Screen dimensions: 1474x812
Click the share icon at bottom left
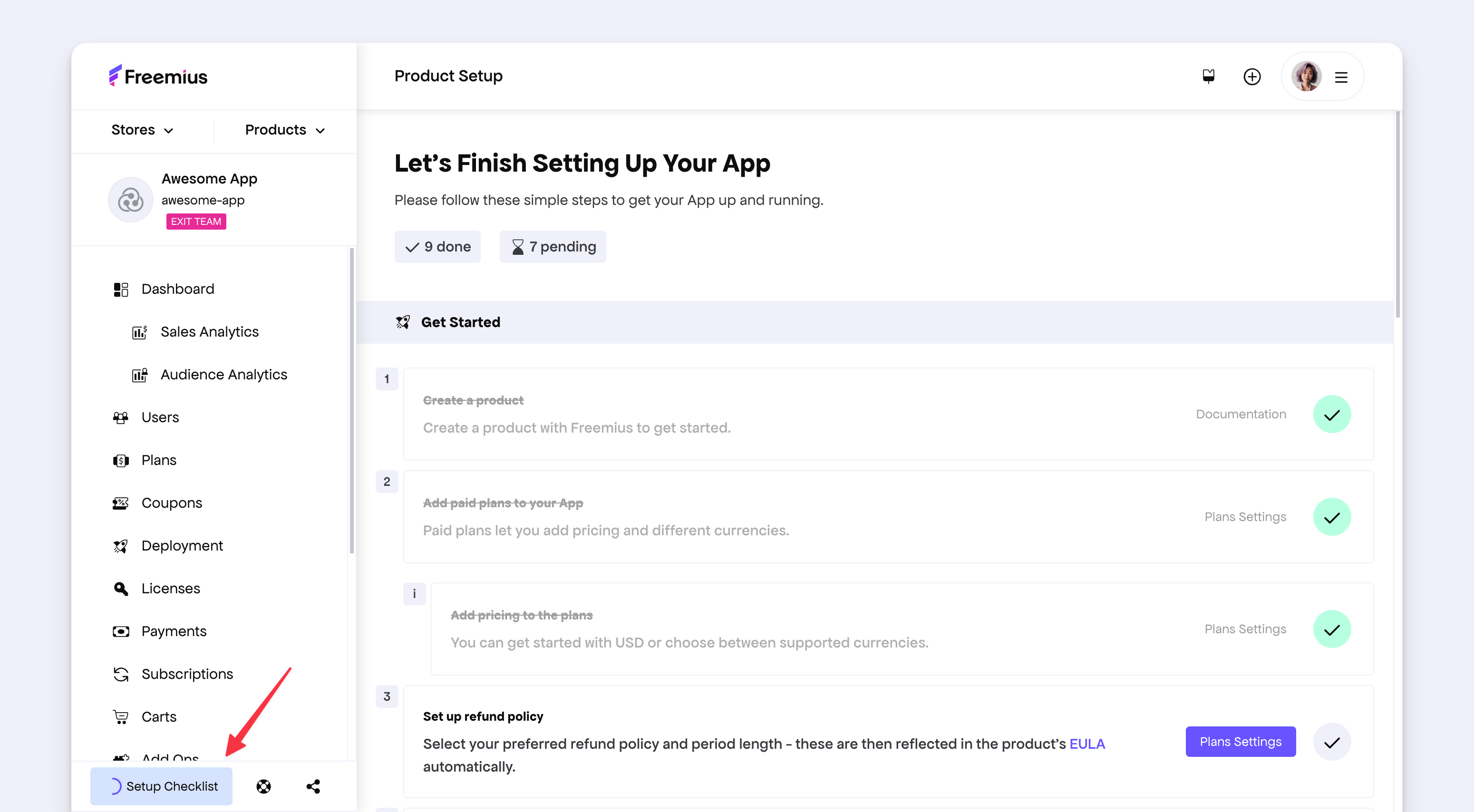tap(313, 786)
